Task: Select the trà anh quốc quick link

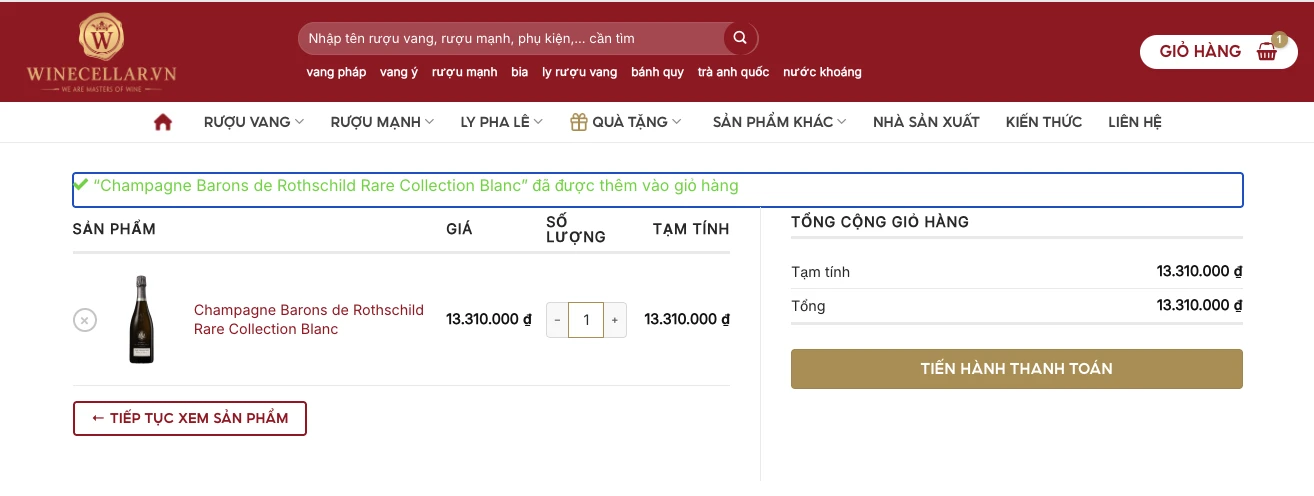Action: (x=734, y=72)
